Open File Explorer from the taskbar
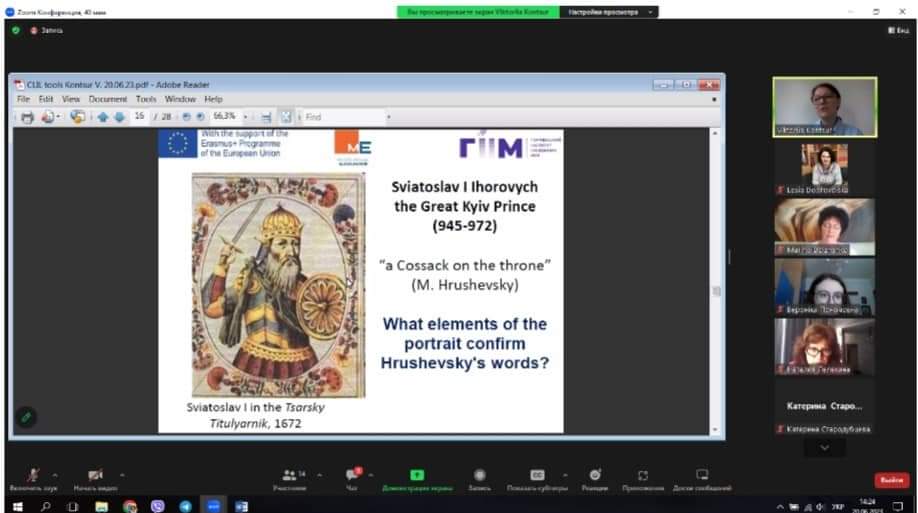Screen dimensions: 918x513 tap(101, 506)
